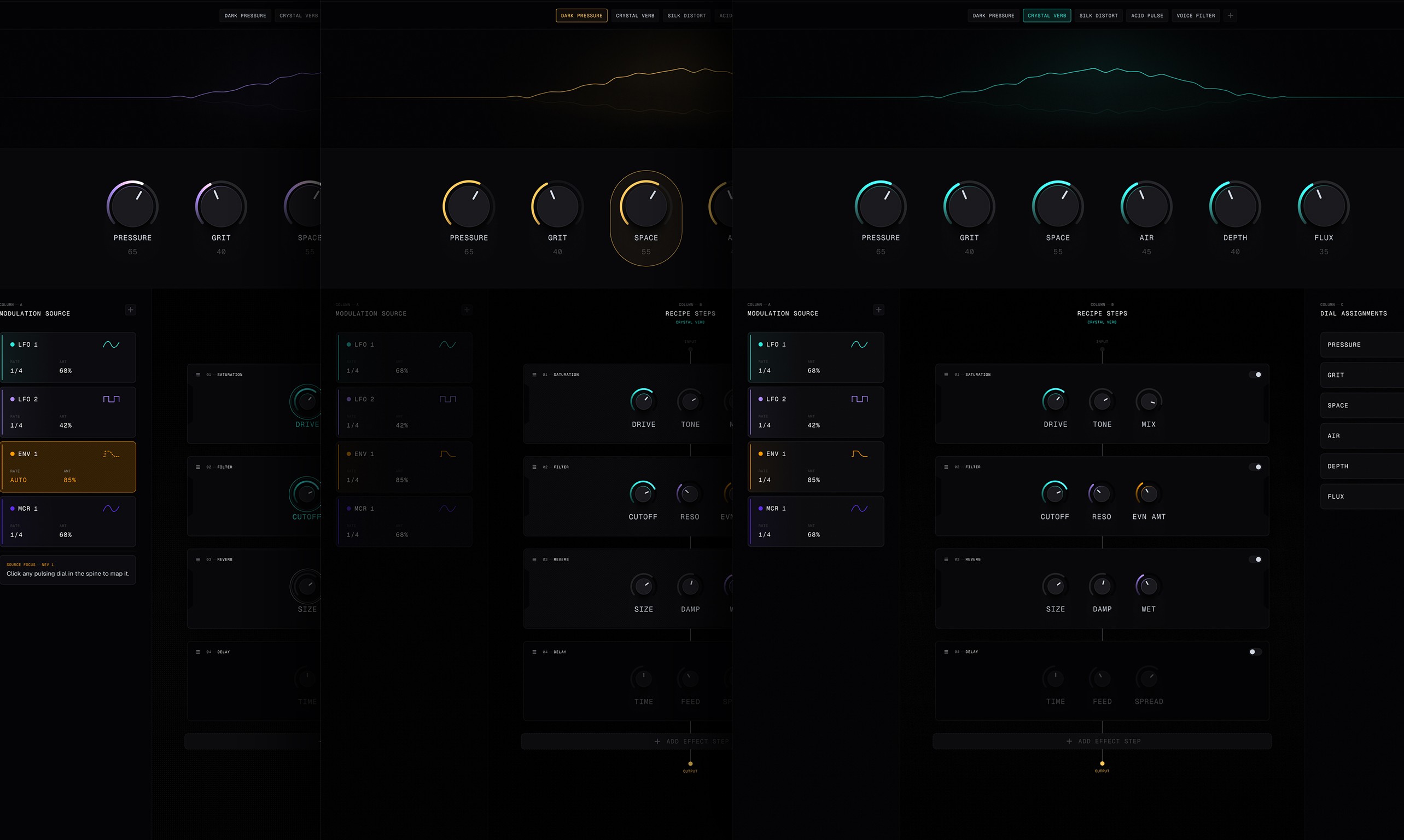
Task: Click yellow output node below full Add Effect Step
Action: (1102, 763)
